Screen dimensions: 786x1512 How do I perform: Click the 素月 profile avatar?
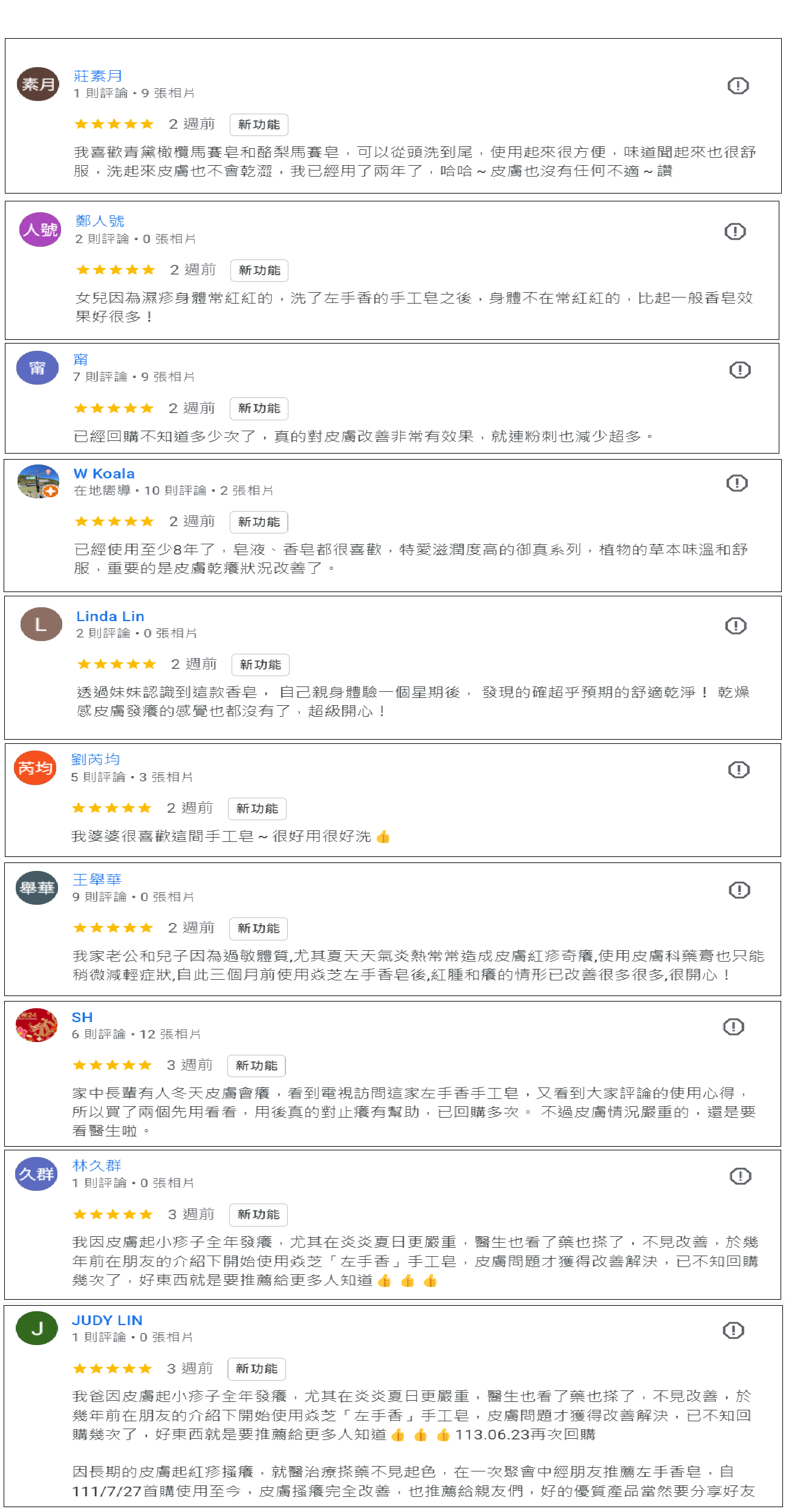tap(38, 84)
